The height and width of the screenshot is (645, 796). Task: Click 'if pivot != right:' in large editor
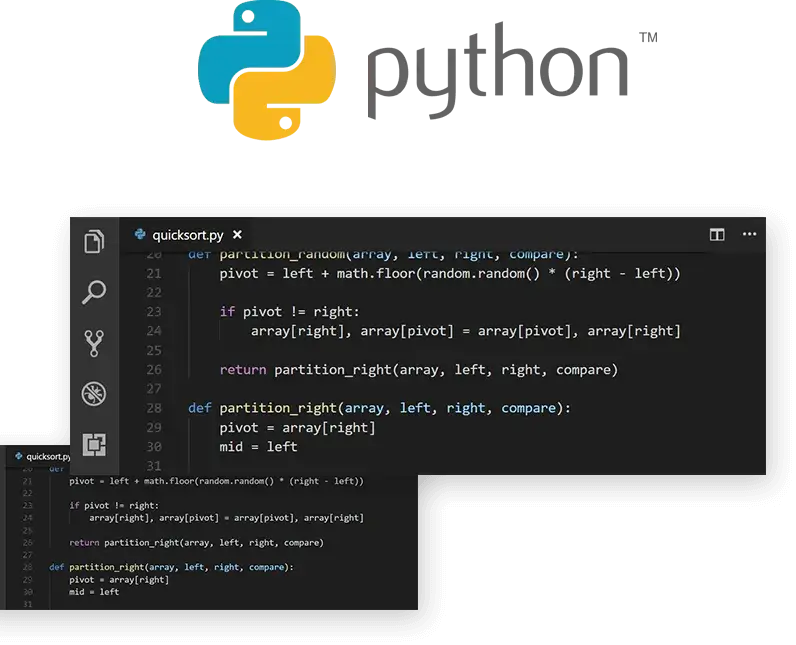(x=289, y=312)
